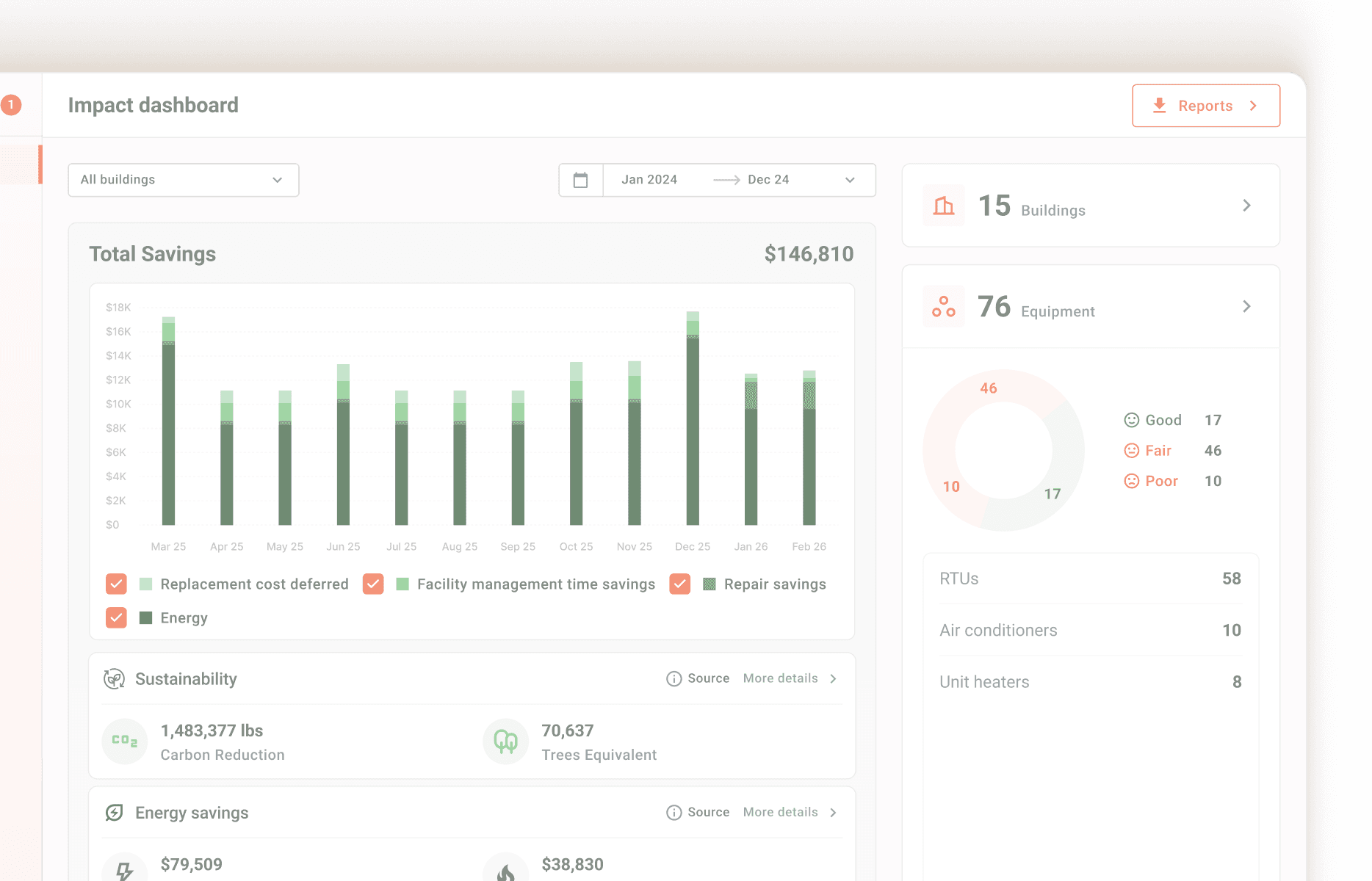Open Source link in Energy savings section

coord(709,813)
